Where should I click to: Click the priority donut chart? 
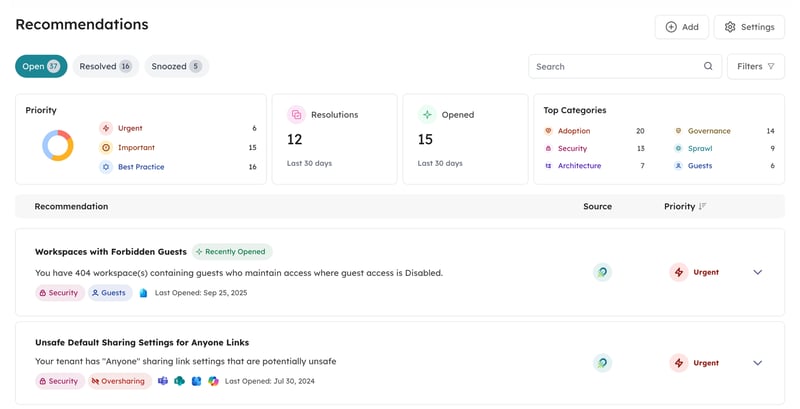pyautogui.click(x=58, y=146)
